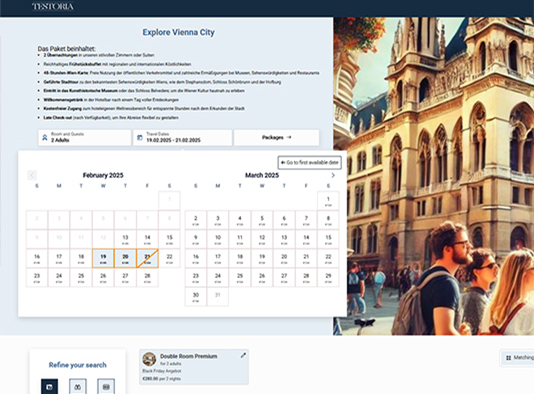534x394 pixels.
Task: Select February 16 in the calendar
Action: [x=37, y=258]
